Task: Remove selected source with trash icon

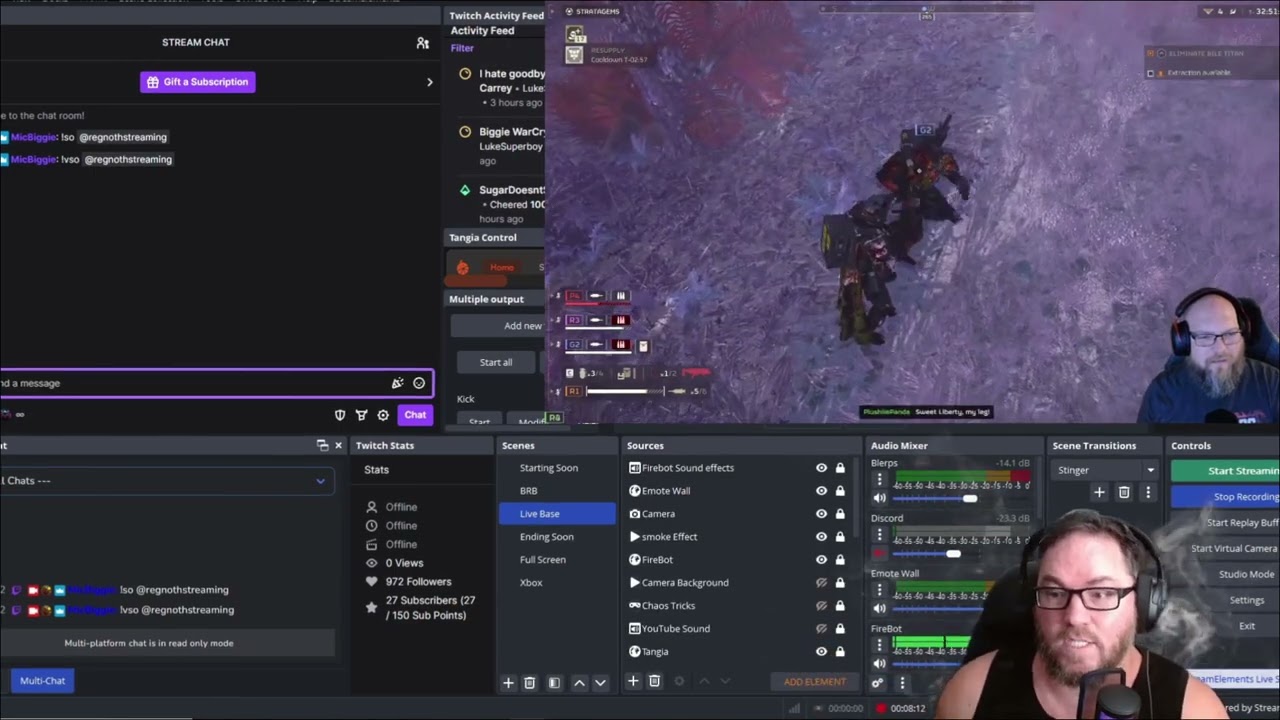Action: (x=654, y=681)
